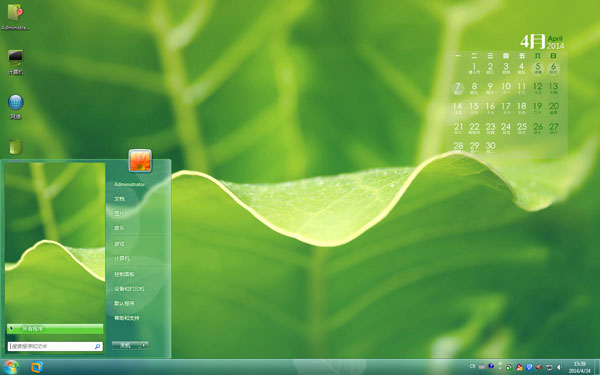The height and width of the screenshot is (375, 600).
Task: Open Administrator in the Start menu
Action: tap(129, 184)
